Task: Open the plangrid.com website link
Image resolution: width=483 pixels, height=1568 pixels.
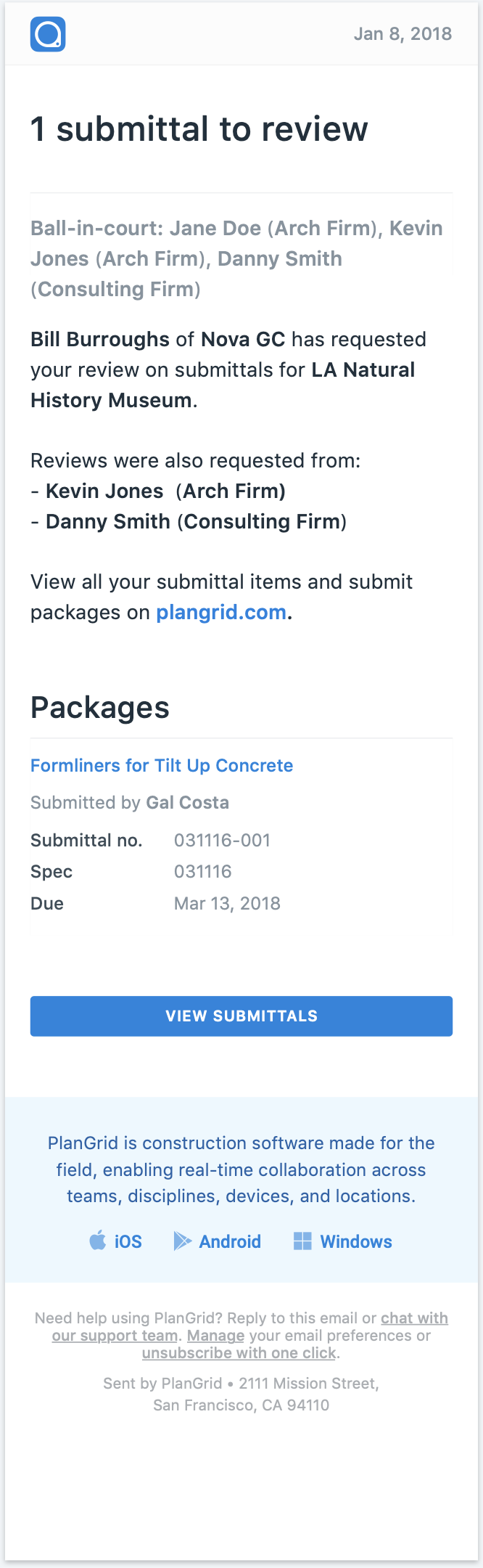Action: pyautogui.click(x=220, y=612)
